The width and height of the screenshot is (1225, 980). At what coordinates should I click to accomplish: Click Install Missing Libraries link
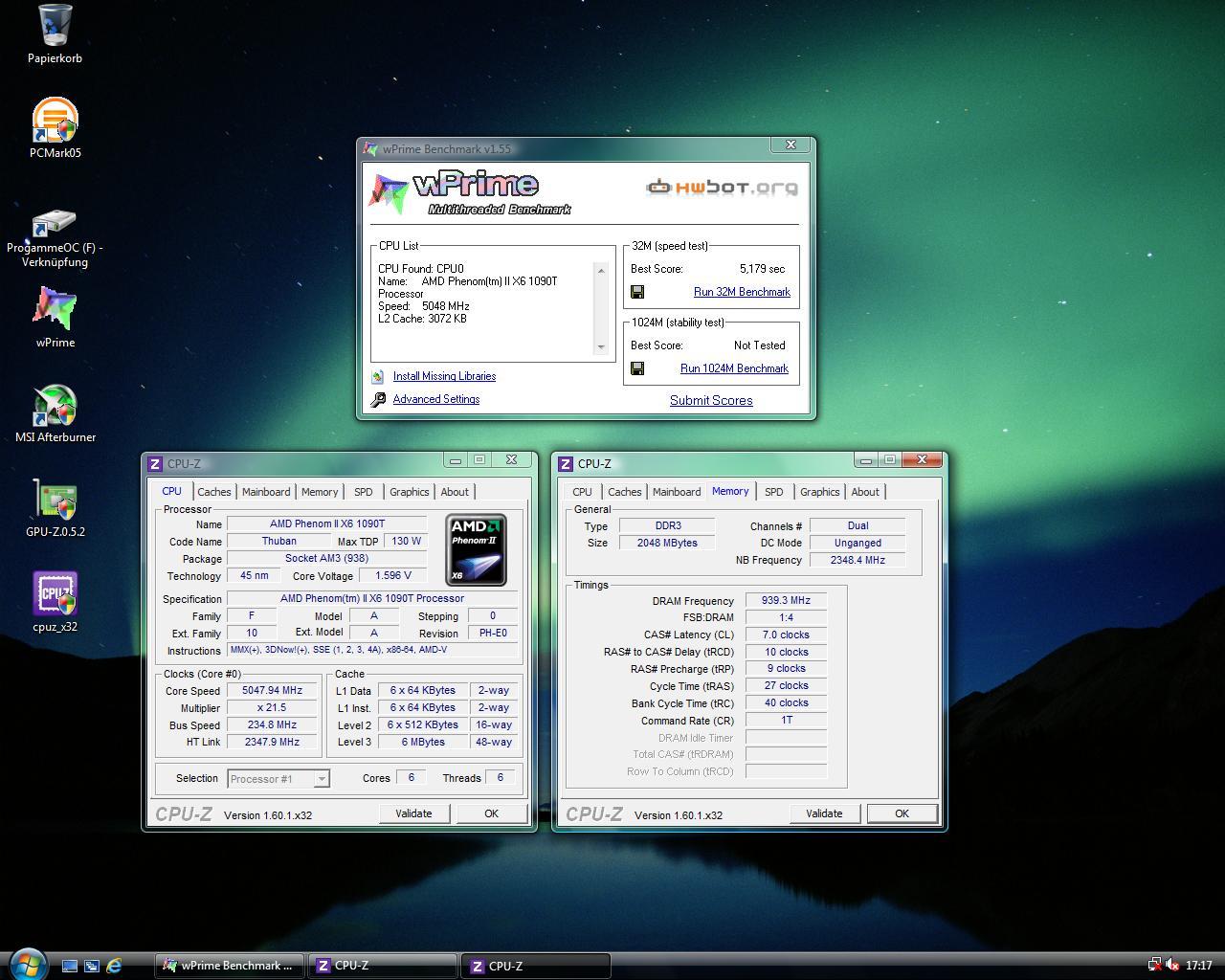pos(444,377)
